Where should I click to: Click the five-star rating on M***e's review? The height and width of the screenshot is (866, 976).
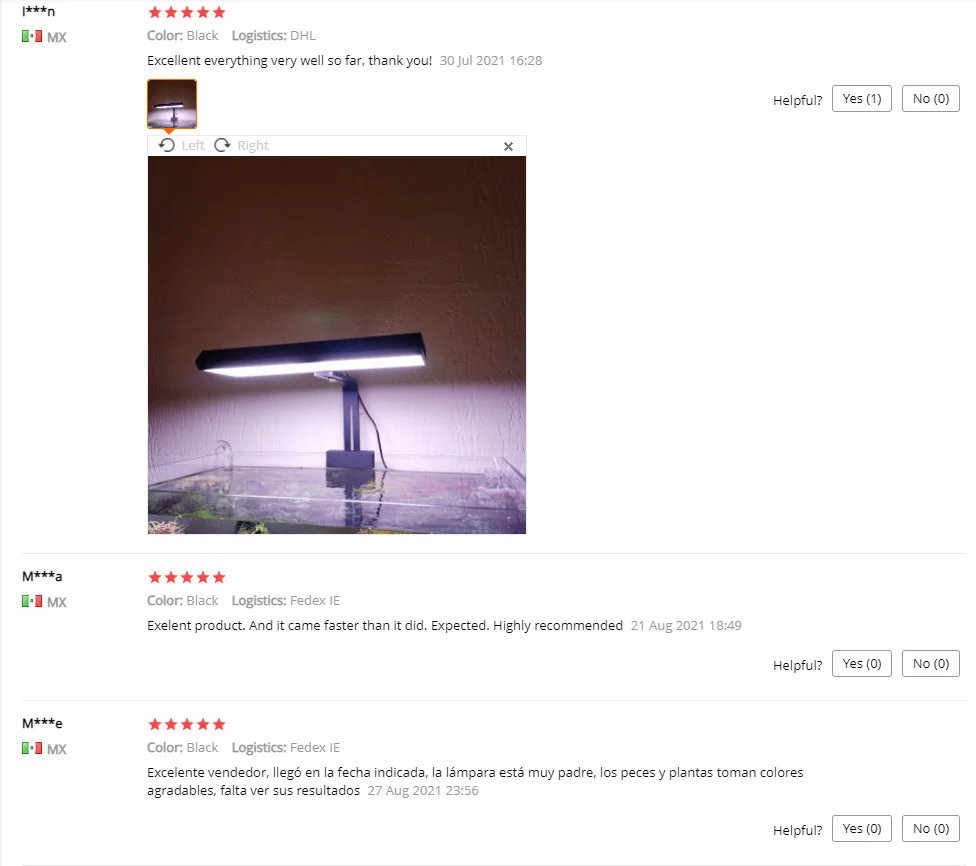click(x=187, y=724)
